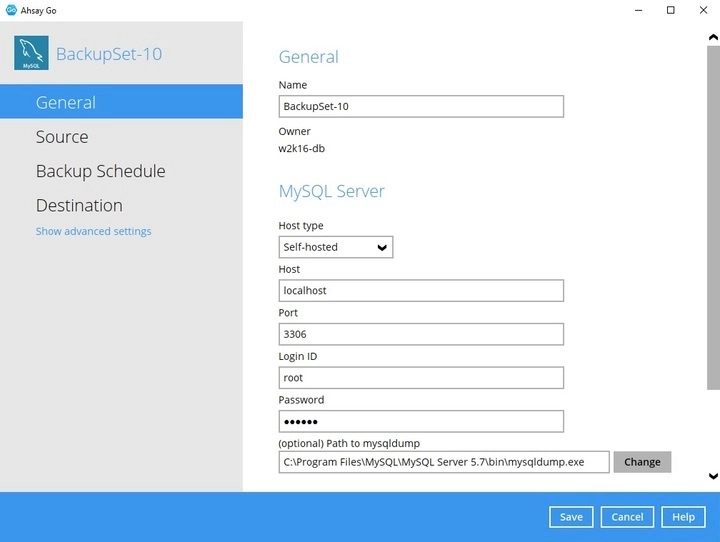Click the Login ID field with root
The width and height of the screenshot is (720, 542).
tap(421, 378)
